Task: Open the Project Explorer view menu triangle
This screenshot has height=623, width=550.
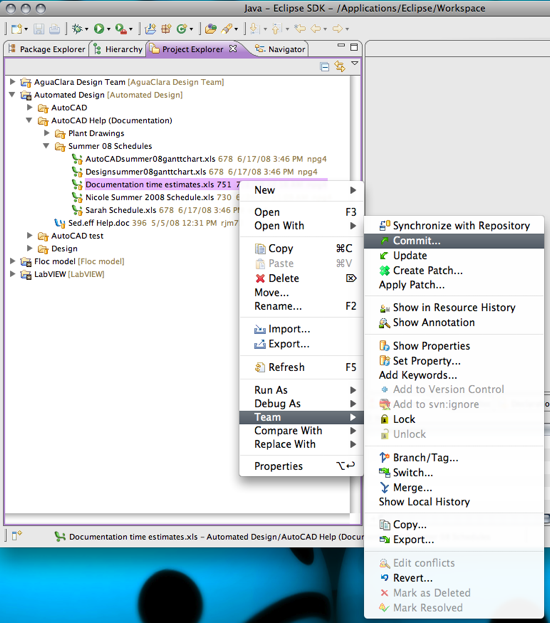Action: (x=354, y=63)
